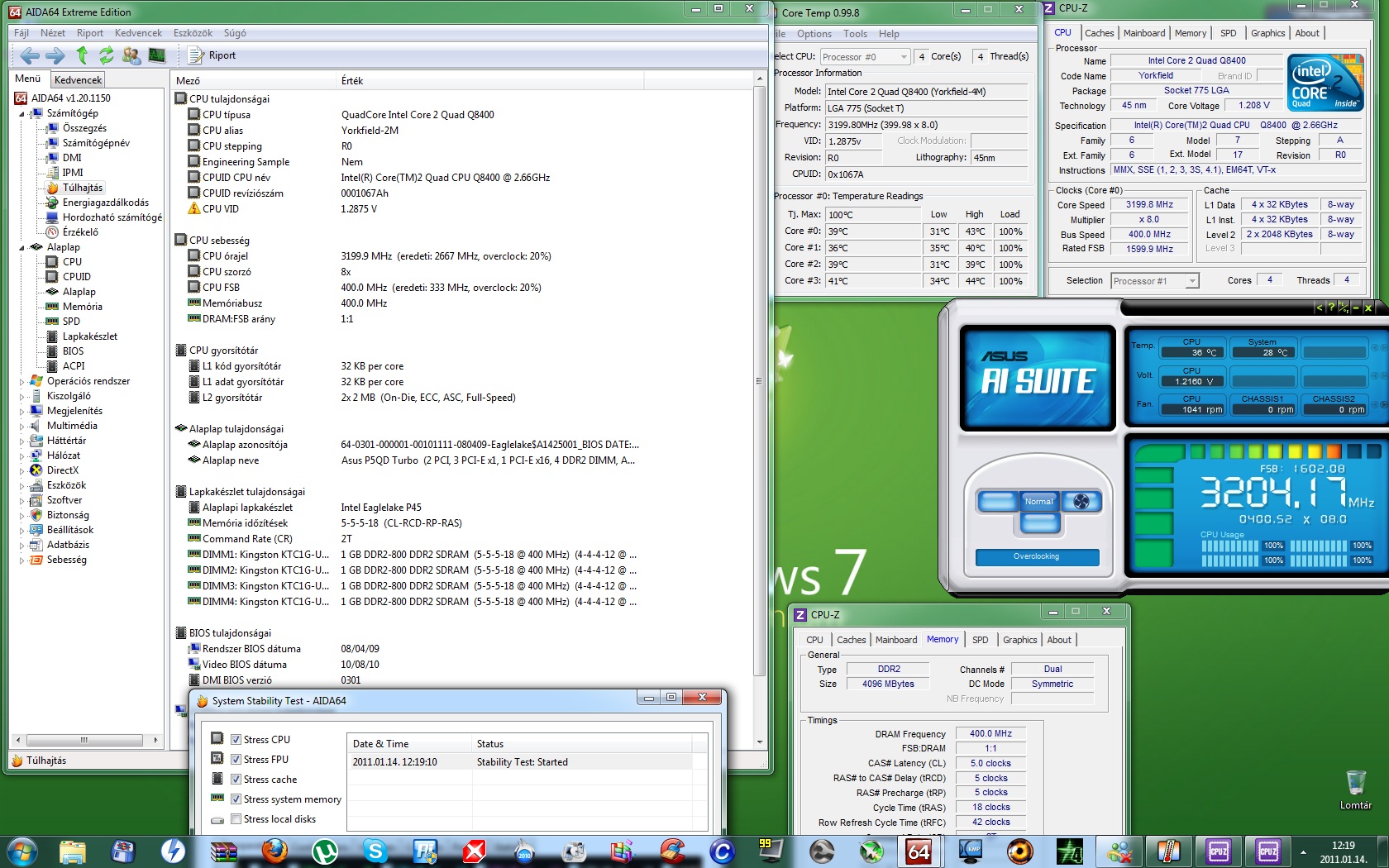This screenshot has width=1389, height=868.
Task: Click the AI Suite fan icon button
Action: pyautogui.click(x=1081, y=501)
